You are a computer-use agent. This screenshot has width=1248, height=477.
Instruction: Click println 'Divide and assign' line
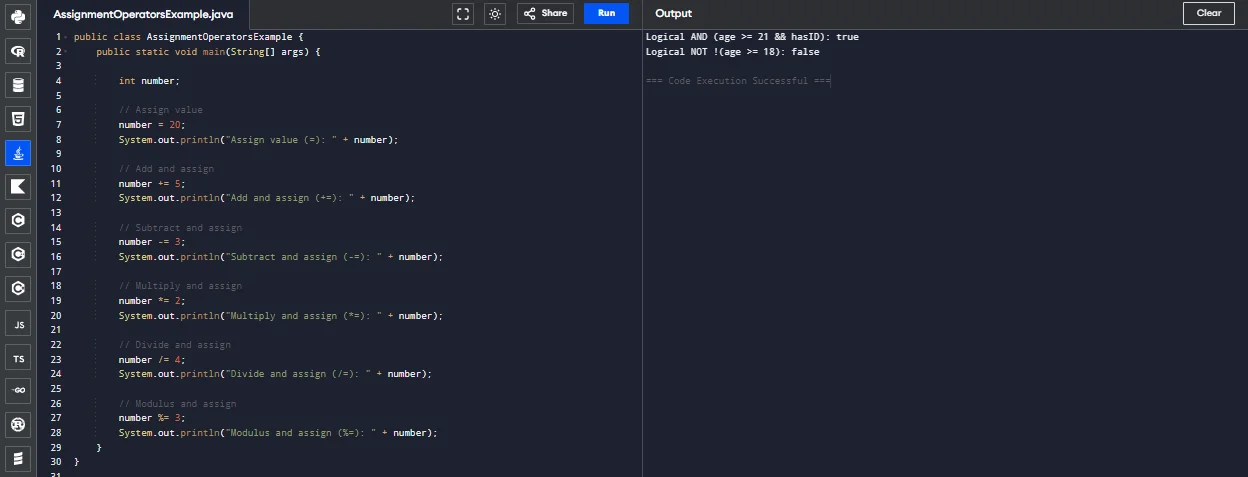pos(275,373)
